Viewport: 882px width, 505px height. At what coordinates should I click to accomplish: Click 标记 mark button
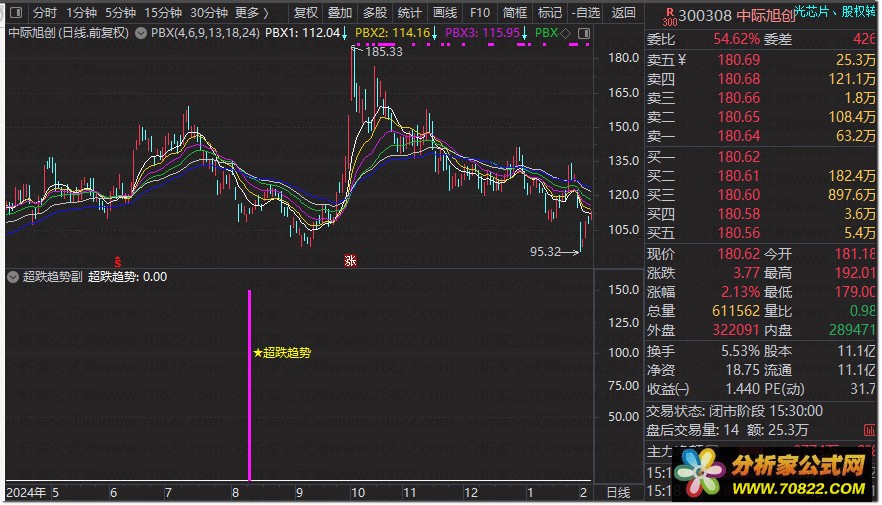pos(550,12)
